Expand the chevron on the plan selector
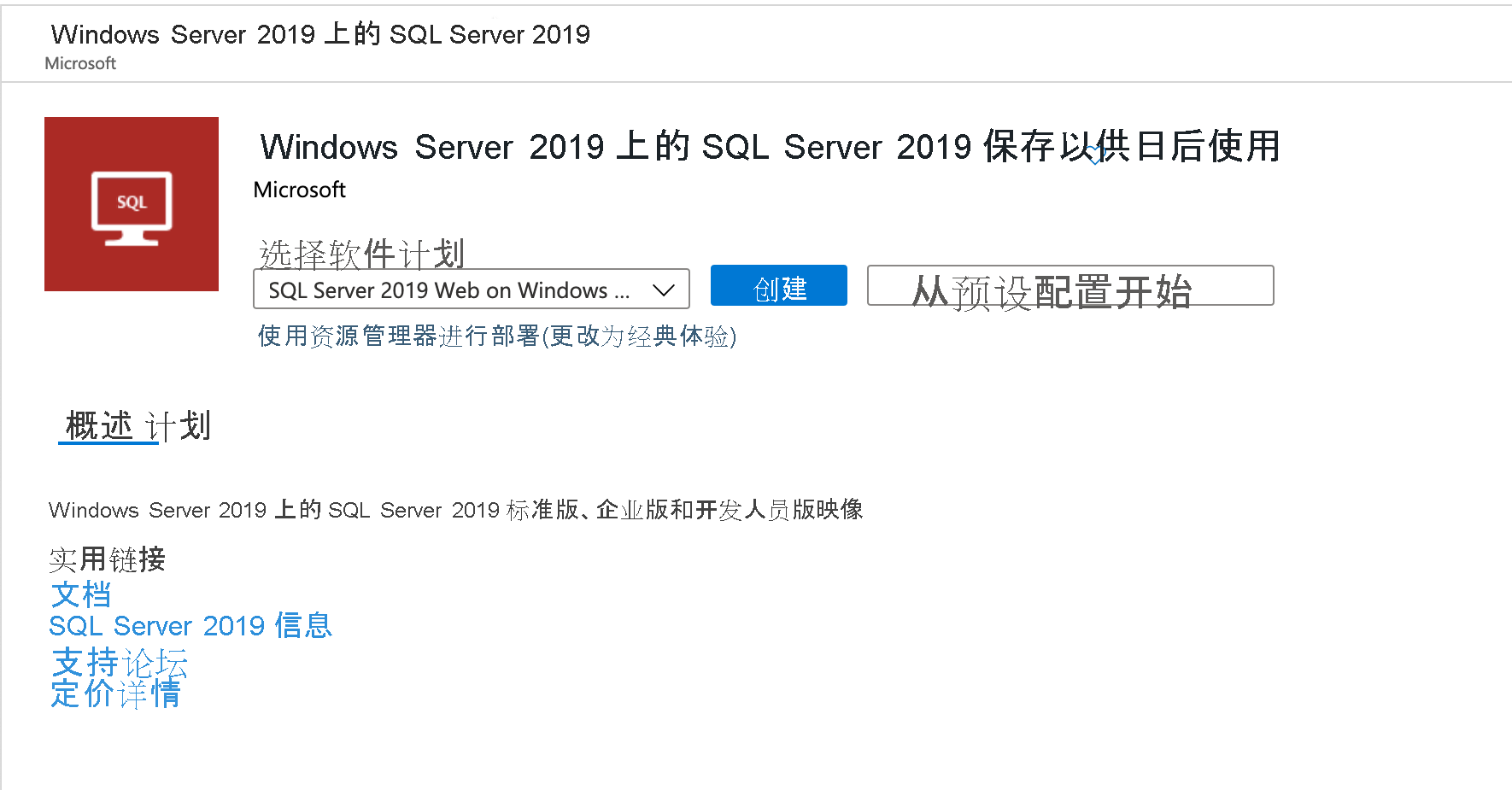The height and width of the screenshot is (790, 1512). pyautogui.click(x=664, y=290)
